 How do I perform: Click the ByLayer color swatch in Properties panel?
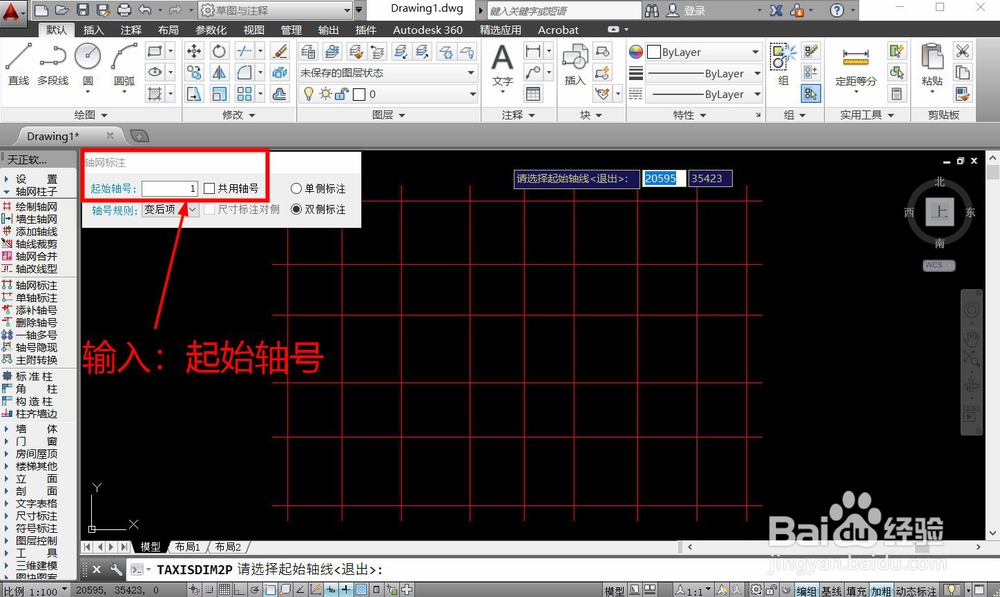[654, 52]
